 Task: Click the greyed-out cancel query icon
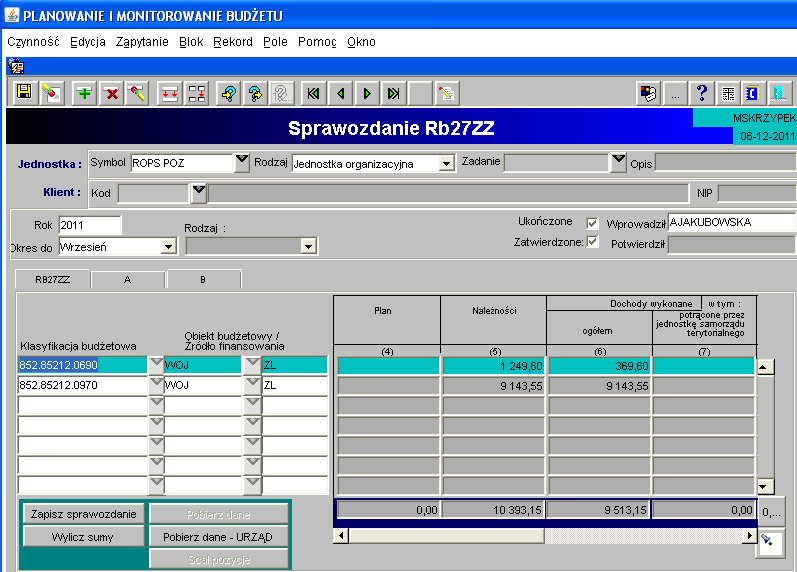tap(282, 93)
